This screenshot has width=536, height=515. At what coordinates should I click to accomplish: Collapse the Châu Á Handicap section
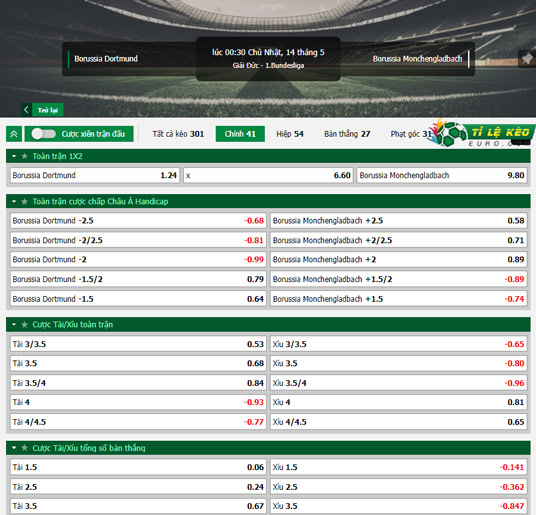tap(14, 201)
